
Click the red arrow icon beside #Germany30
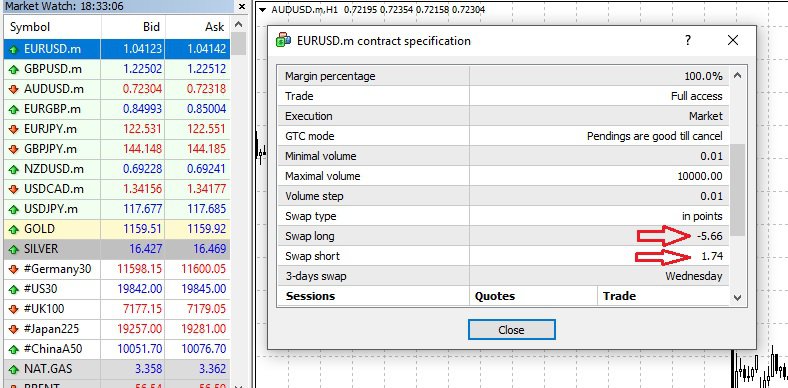14,269
